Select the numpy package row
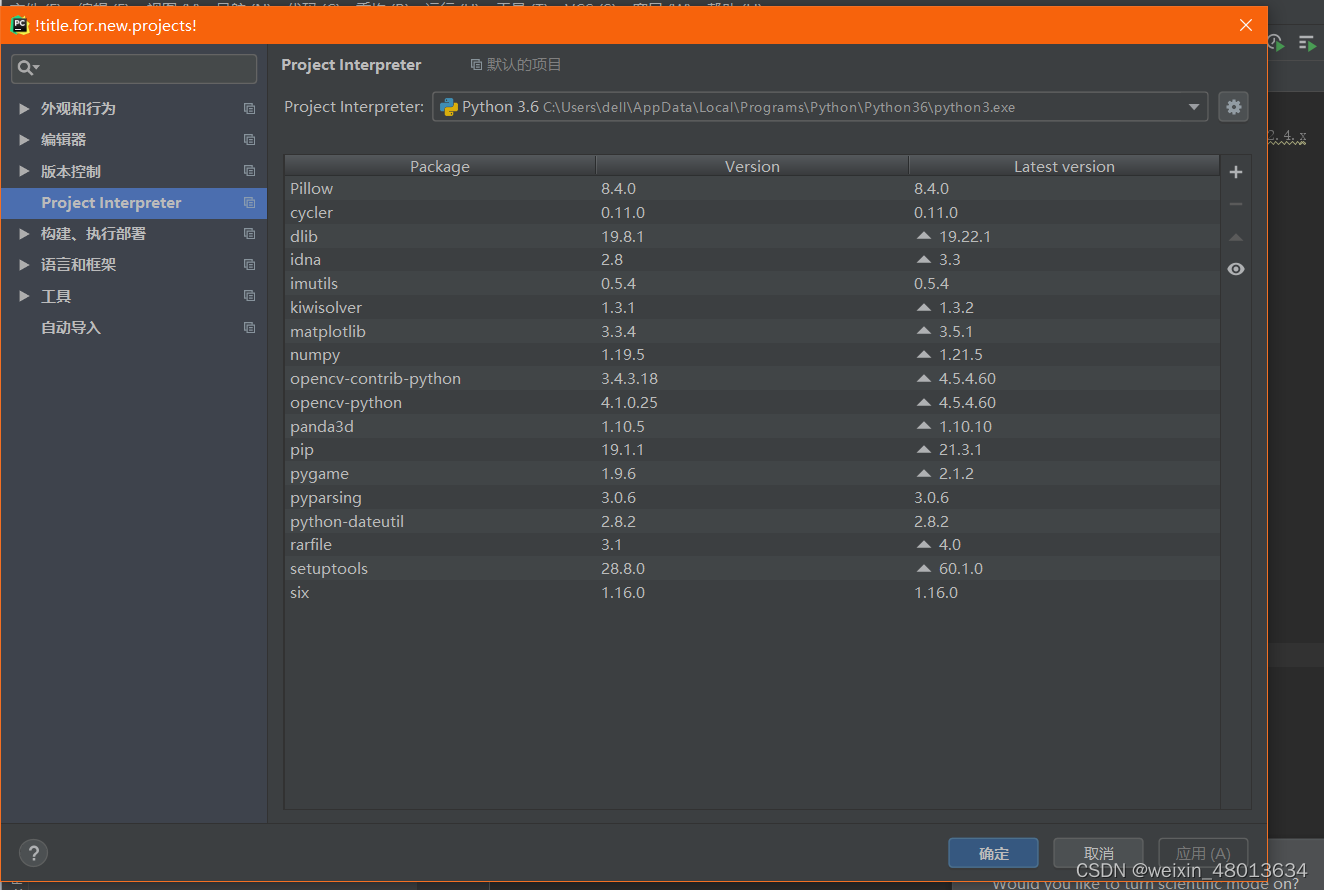 click(x=752, y=354)
